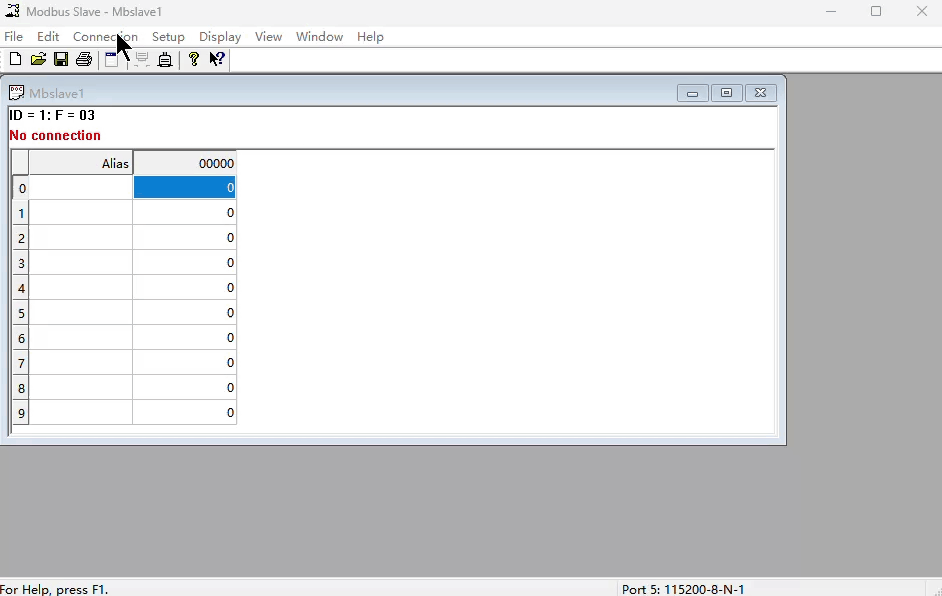This screenshot has height=596, width=942.
Task: Click the Print toolbar icon
Action: (x=84, y=60)
